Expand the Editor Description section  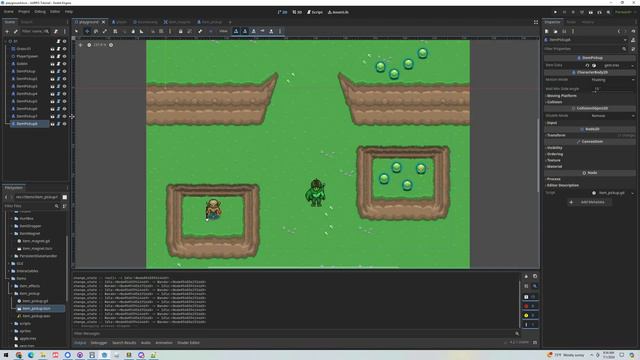click(589, 185)
